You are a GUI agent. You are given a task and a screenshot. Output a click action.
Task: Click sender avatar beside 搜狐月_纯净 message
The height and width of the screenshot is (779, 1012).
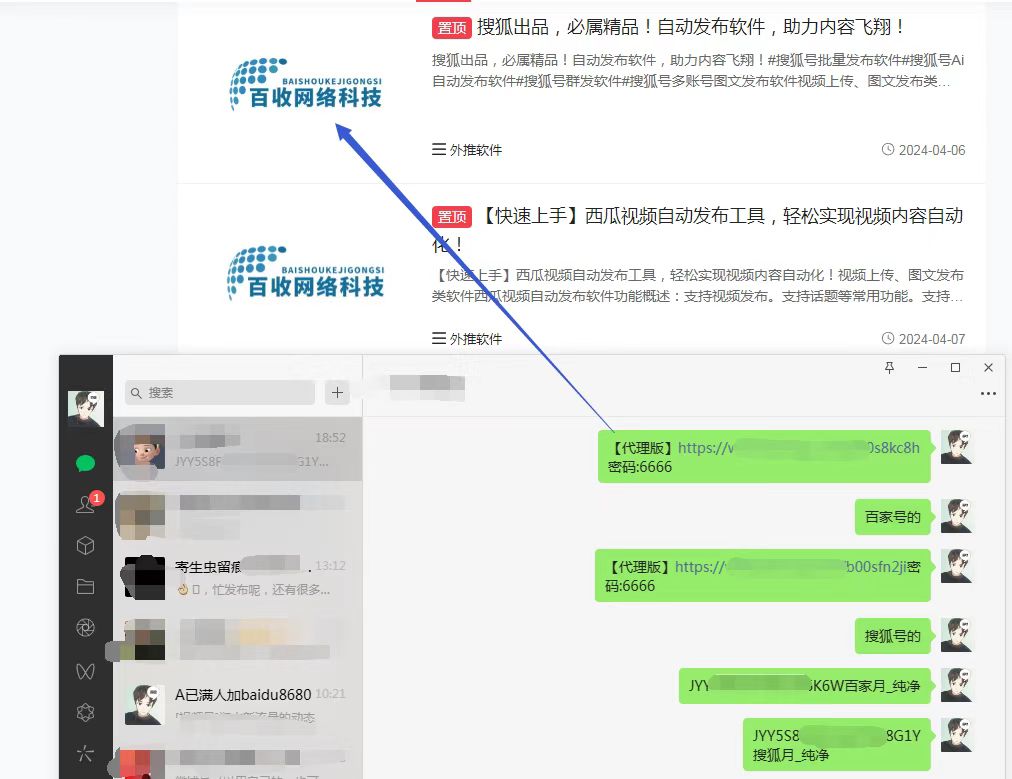(x=956, y=735)
